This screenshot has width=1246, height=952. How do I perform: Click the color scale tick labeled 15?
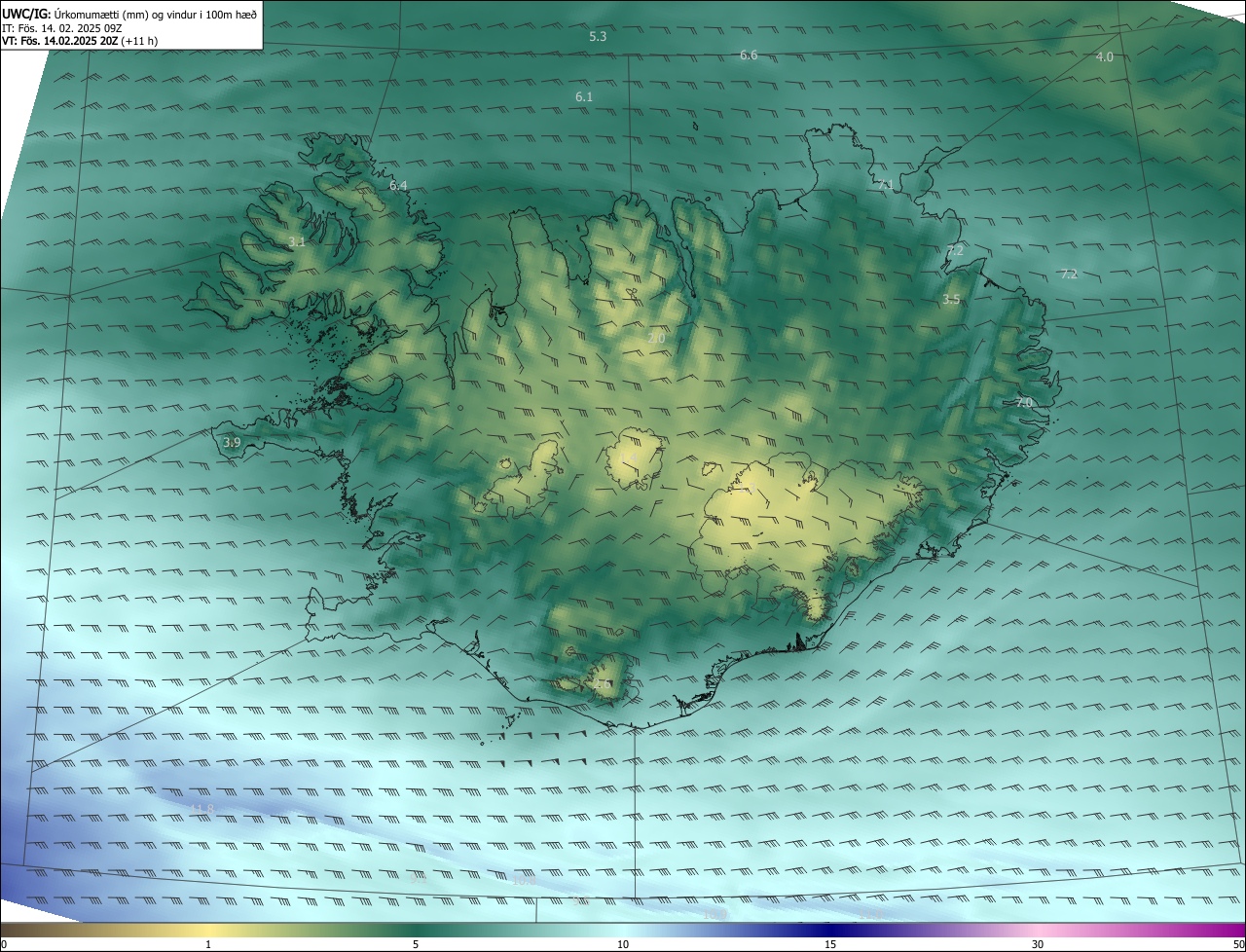830,944
